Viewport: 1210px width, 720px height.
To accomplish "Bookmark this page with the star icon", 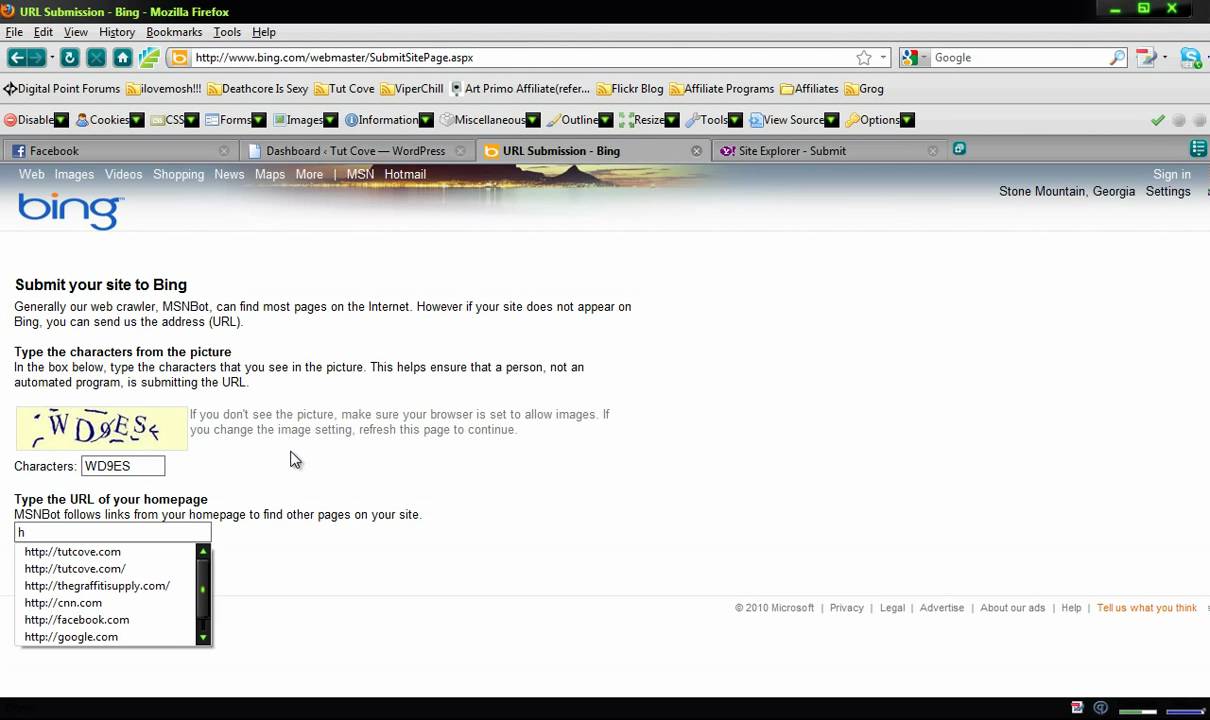I will (864, 58).
